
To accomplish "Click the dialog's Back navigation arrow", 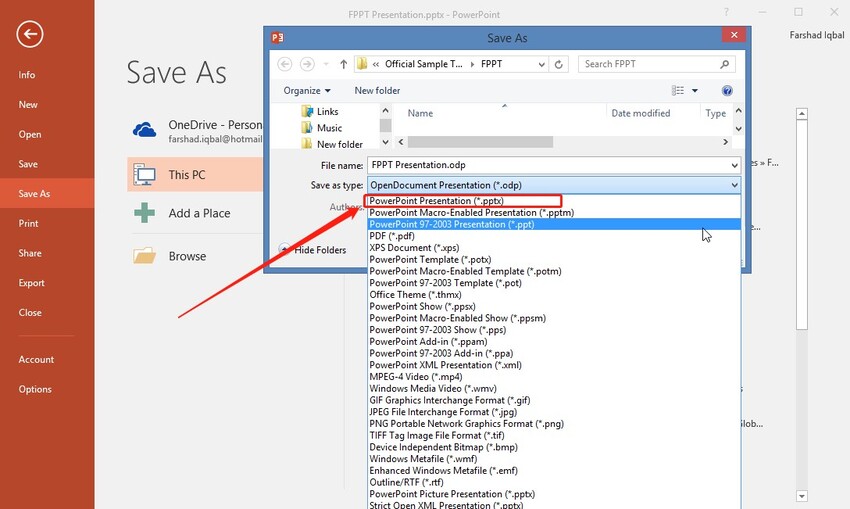I will tap(285, 64).
